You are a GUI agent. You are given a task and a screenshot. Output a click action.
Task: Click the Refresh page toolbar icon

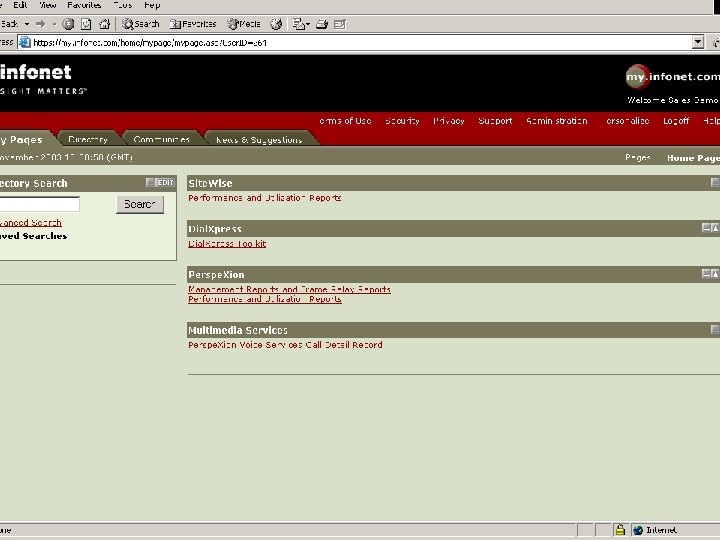point(86,24)
